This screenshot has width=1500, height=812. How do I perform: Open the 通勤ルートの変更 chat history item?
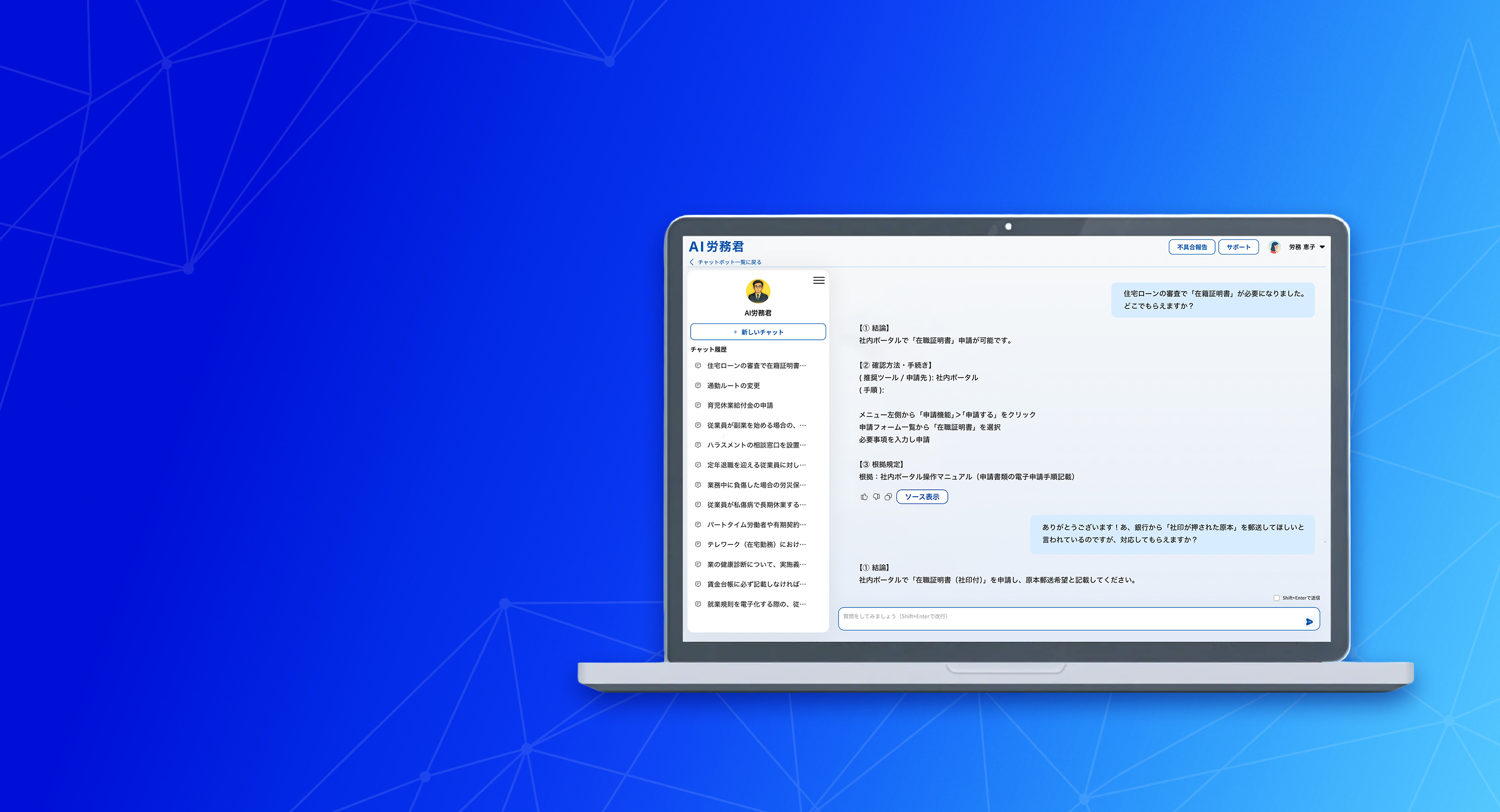[733, 385]
